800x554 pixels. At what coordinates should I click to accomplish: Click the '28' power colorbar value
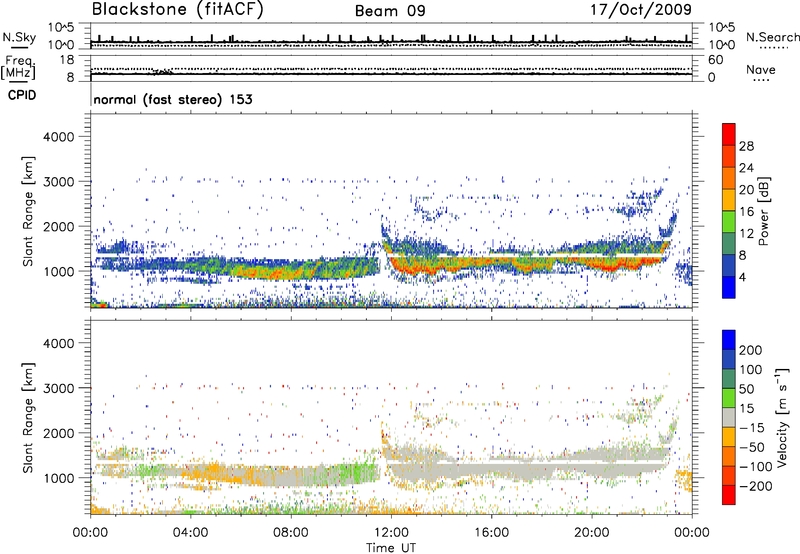[x=746, y=146]
